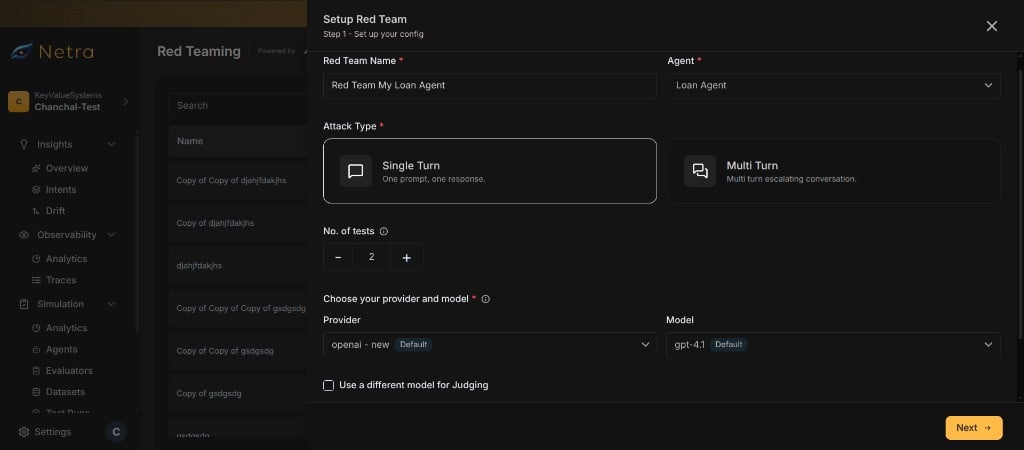This screenshot has height=450, width=1024.
Task: Click info icon beside No. of tests
Action: coord(384,231)
